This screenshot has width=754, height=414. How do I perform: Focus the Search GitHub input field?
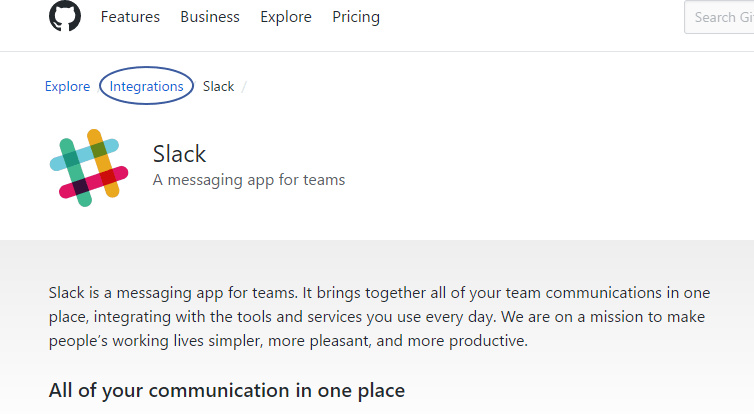pyautogui.click(x=718, y=17)
